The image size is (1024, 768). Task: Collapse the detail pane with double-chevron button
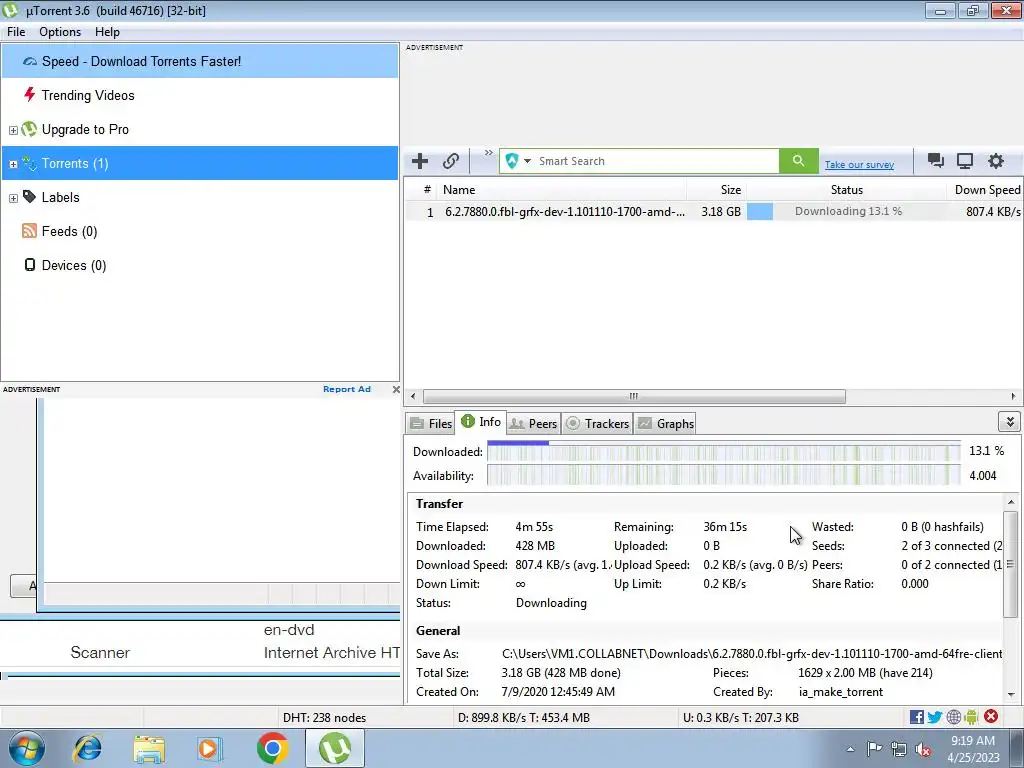[x=1010, y=422]
